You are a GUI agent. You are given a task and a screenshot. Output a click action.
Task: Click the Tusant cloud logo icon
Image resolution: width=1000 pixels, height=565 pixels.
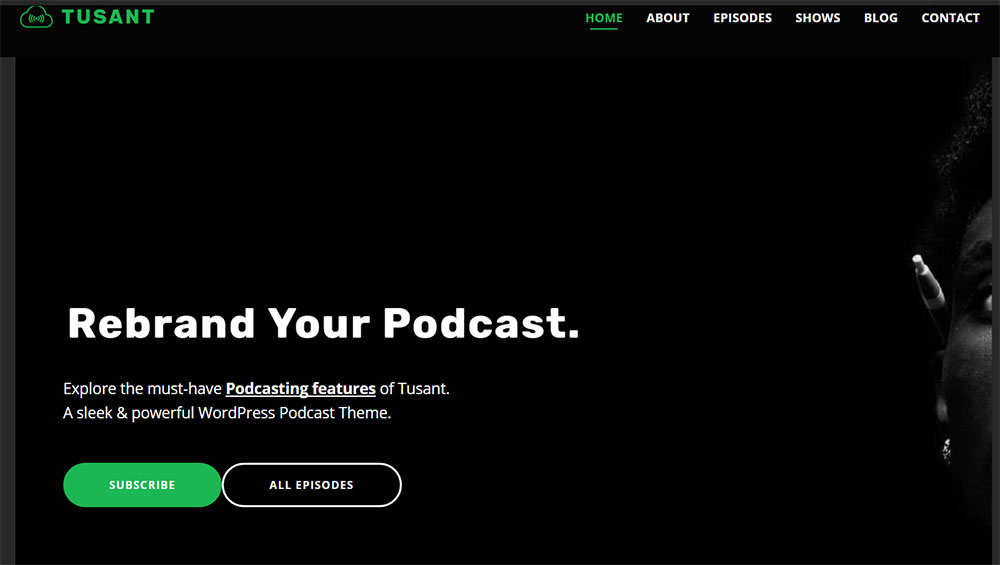(36, 17)
